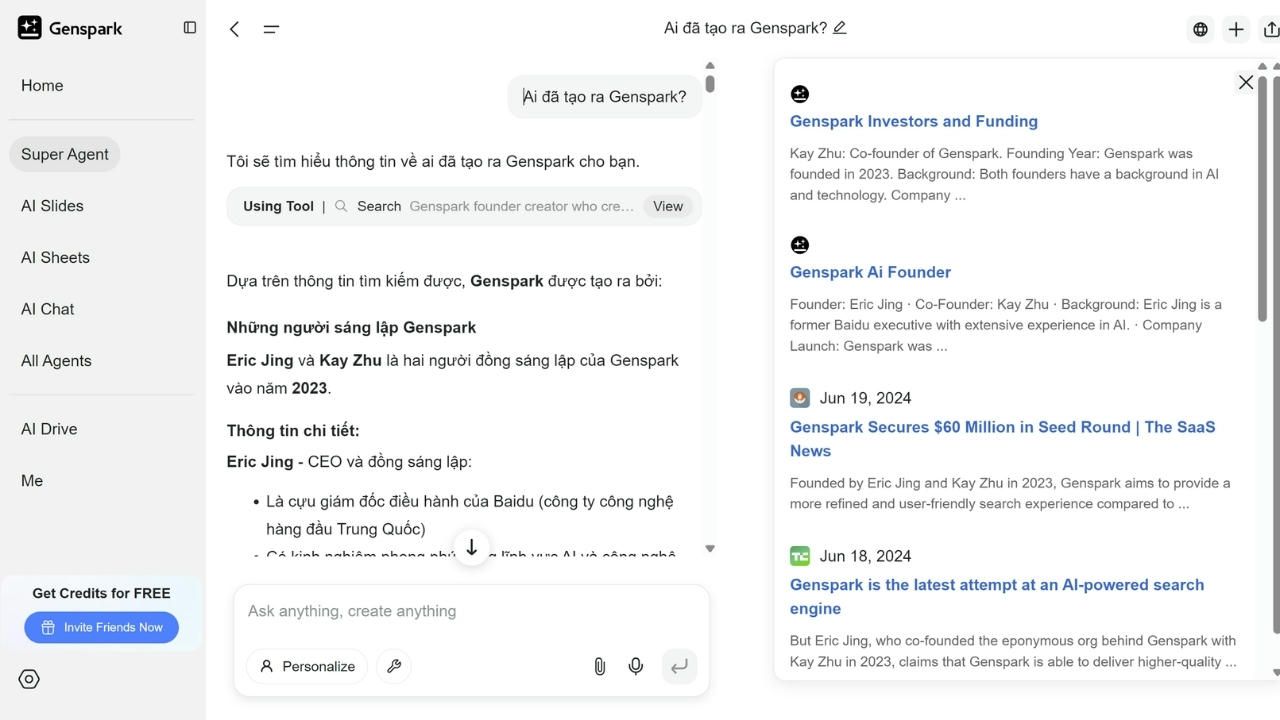Edit the chat title with the pencil icon
This screenshot has height=720, width=1280.
(x=840, y=28)
